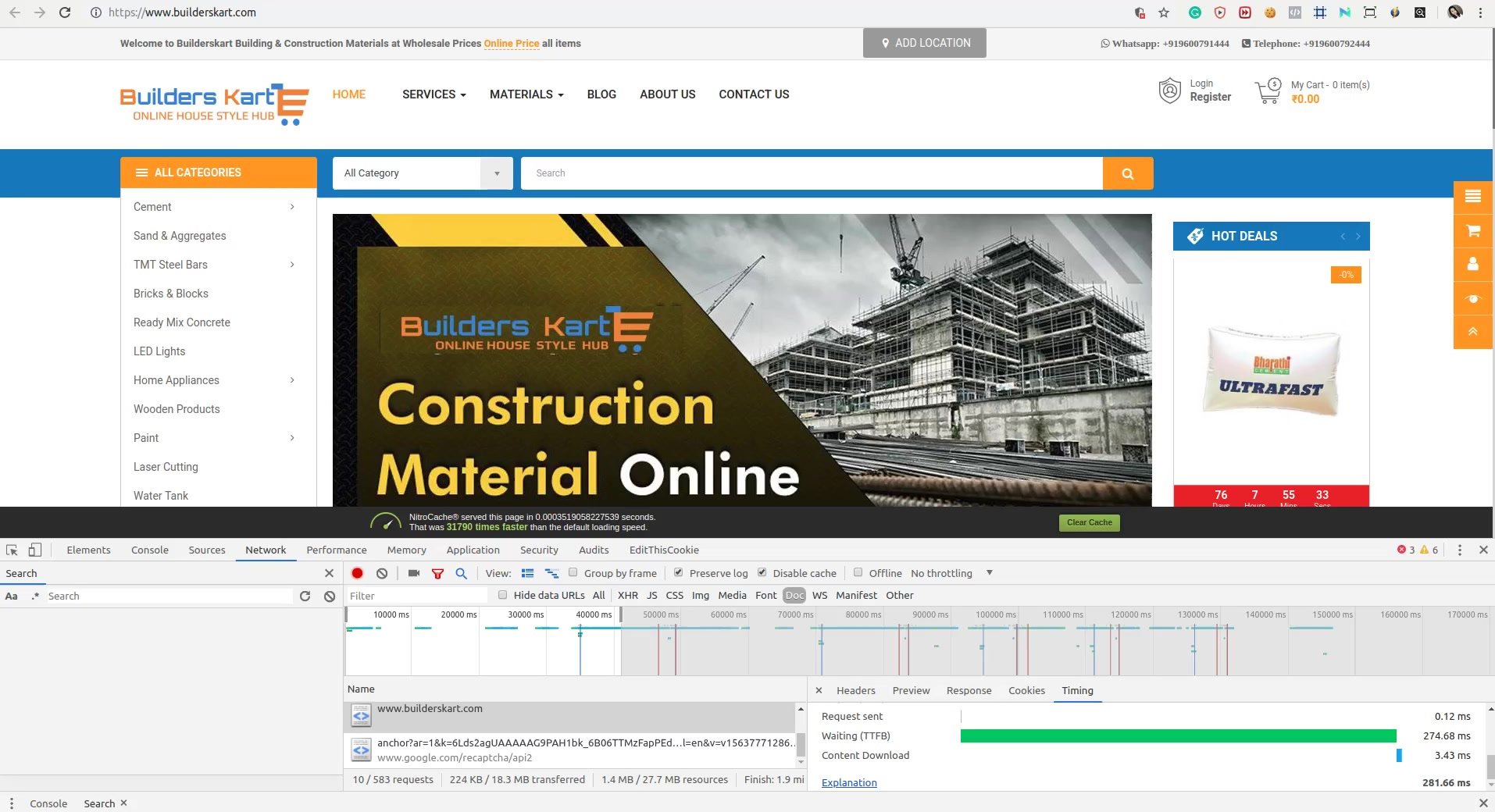Viewport: 1495px width, 812px height.
Task: Enable the Group by frame checkbox
Action: (573, 572)
